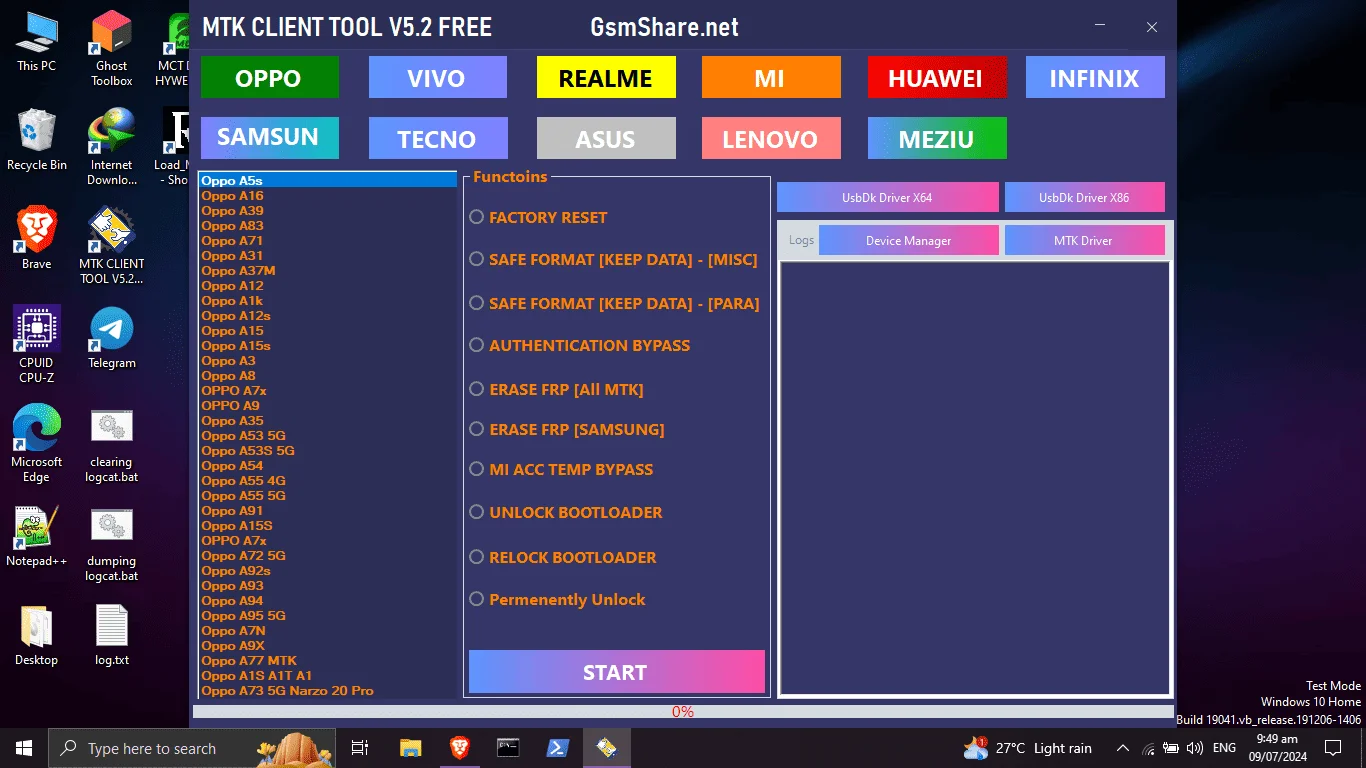
Task: Select Oppo A5s in model list
Action: [328, 180]
